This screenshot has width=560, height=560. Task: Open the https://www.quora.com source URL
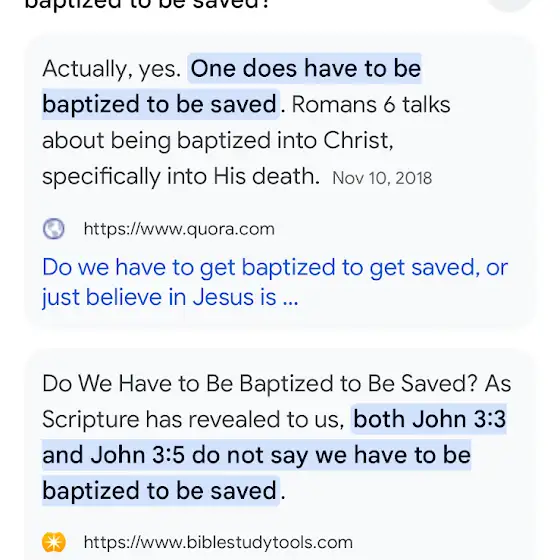[x=179, y=229]
